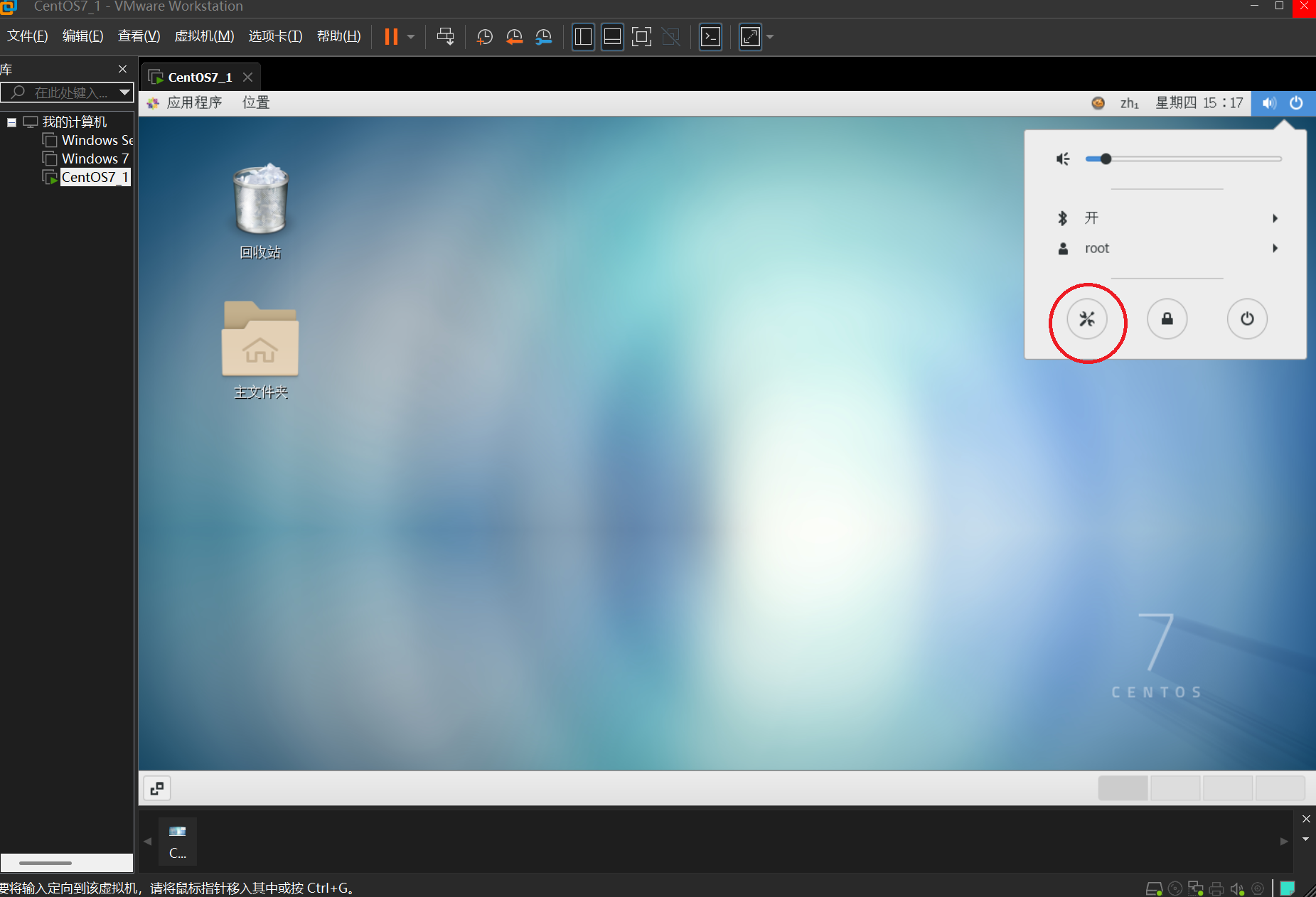The image size is (1316, 897).
Task: Open the stretch display dropdown arrow
Action: [770, 37]
